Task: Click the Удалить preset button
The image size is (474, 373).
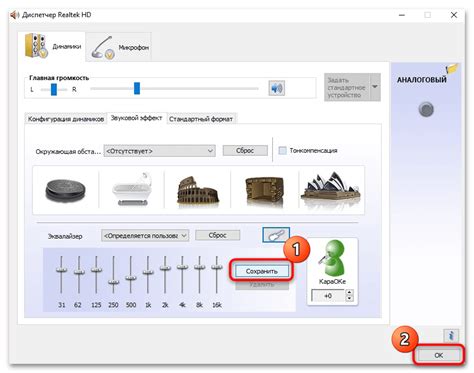Action: coord(262,285)
